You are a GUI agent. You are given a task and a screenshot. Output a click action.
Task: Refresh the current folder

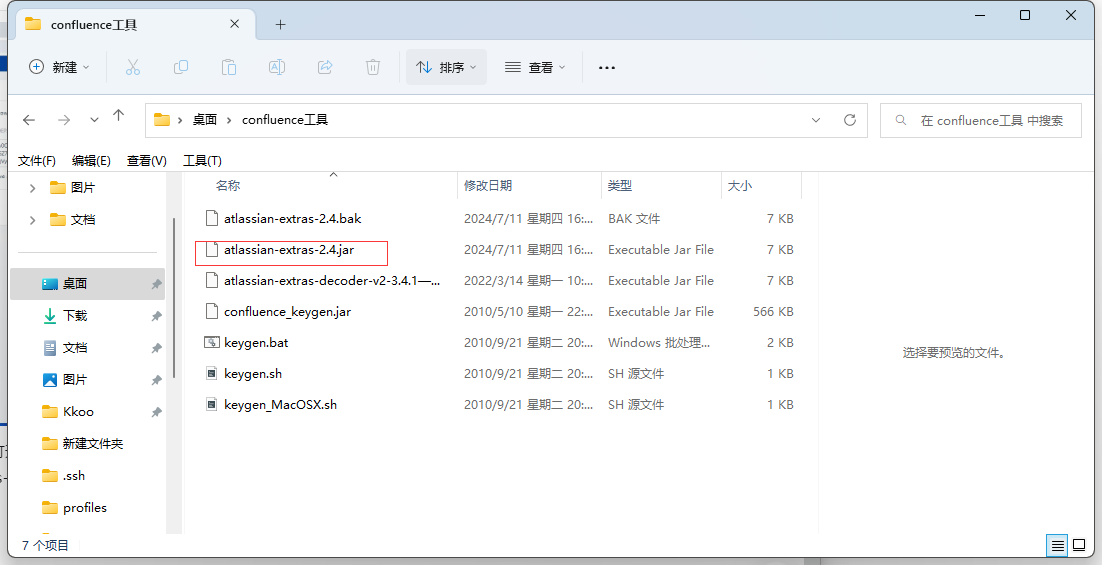point(850,120)
